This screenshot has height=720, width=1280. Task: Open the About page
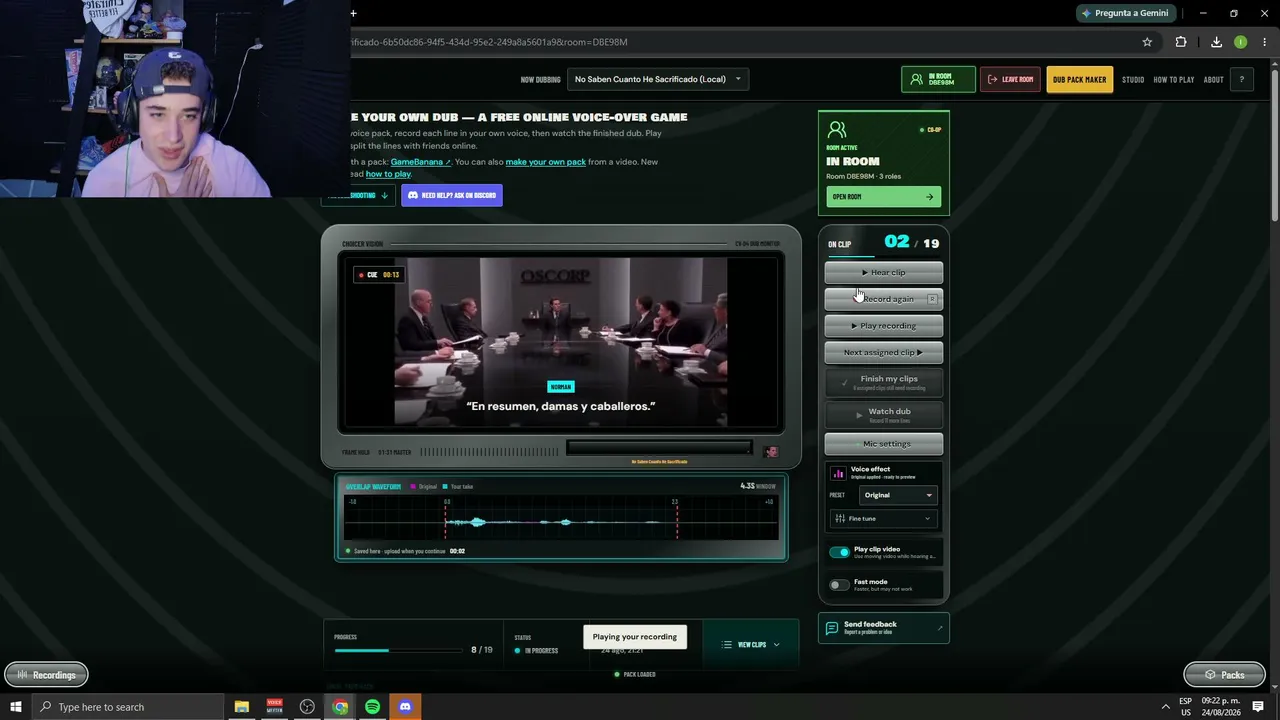point(1213,80)
